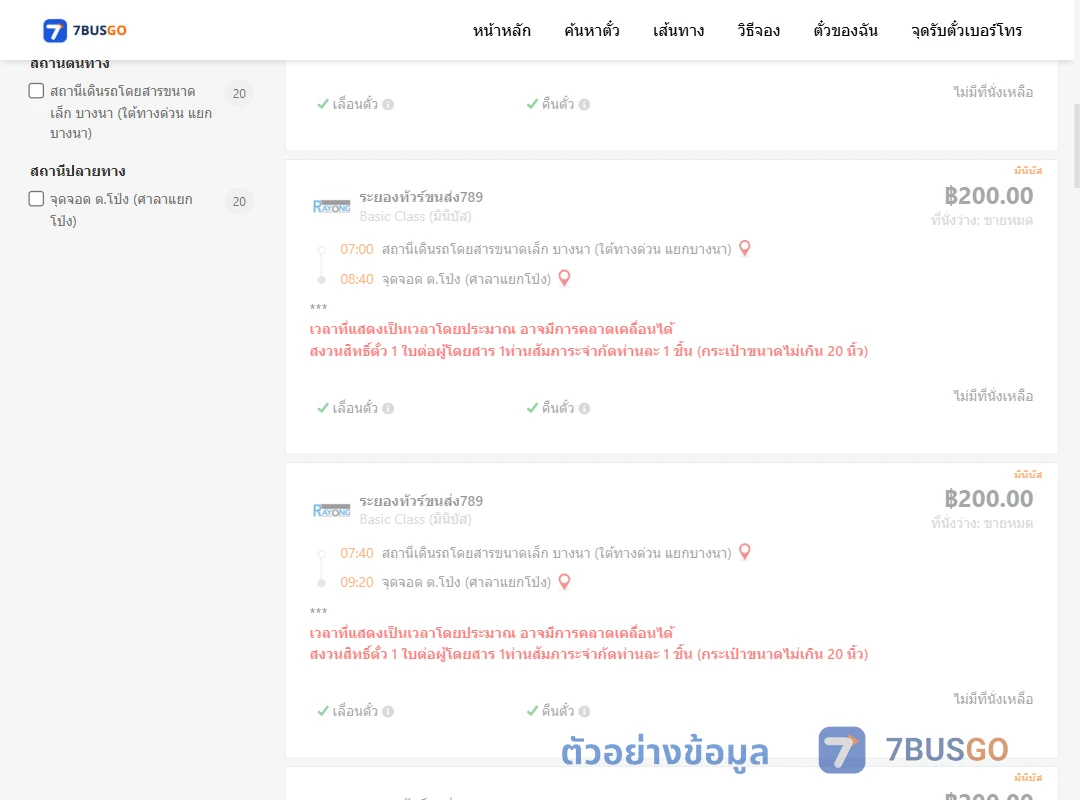Click map pin beside 08:40 จุดจอด ต.โป่ง
Image resolution: width=1080 pixels, height=800 pixels.
click(x=564, y=278)
